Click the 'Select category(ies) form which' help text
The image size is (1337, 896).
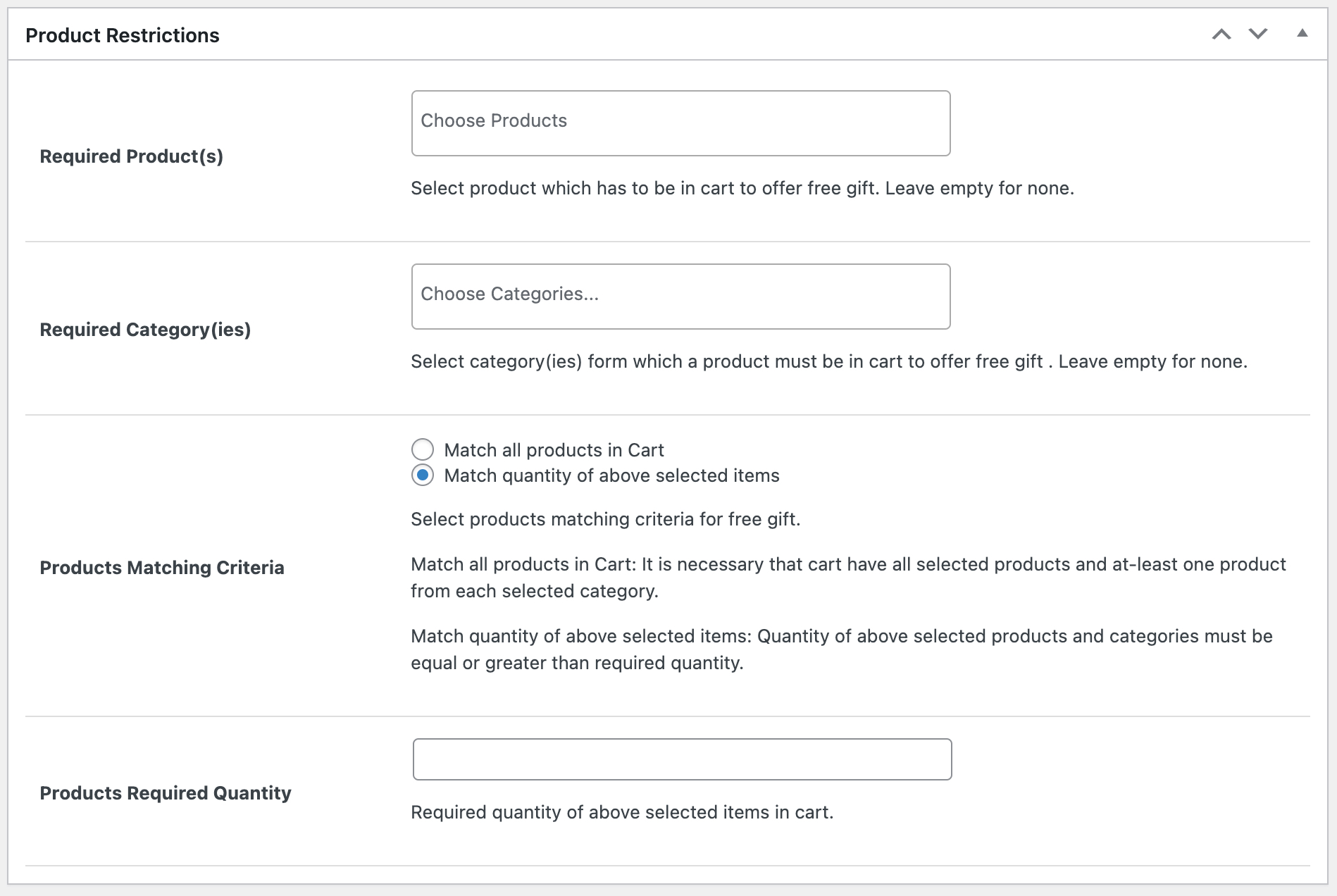click(x=829, y=361)
